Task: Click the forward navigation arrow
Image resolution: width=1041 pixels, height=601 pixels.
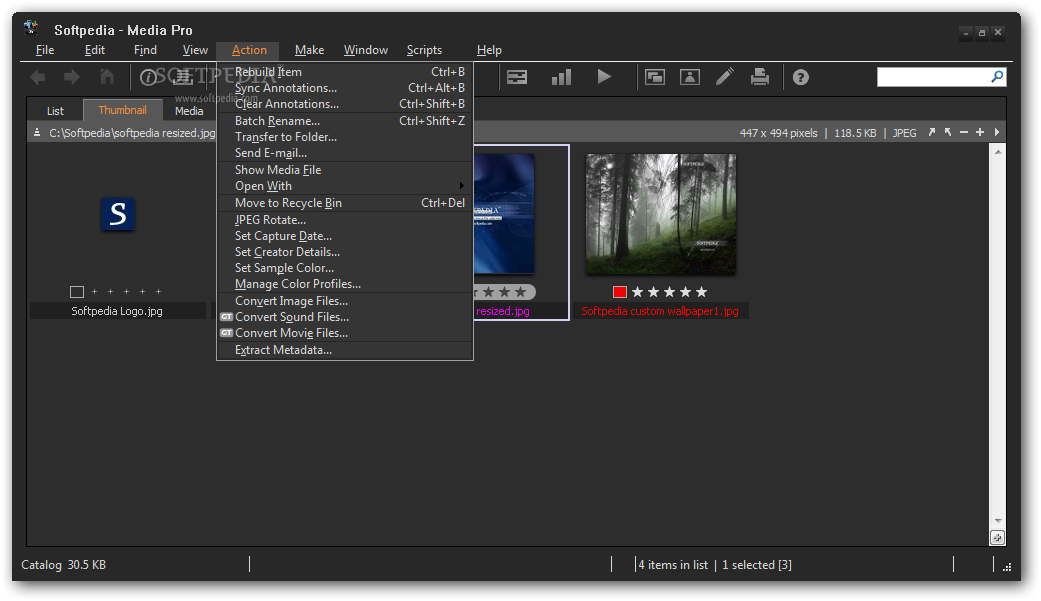Action: coord(72,77)
